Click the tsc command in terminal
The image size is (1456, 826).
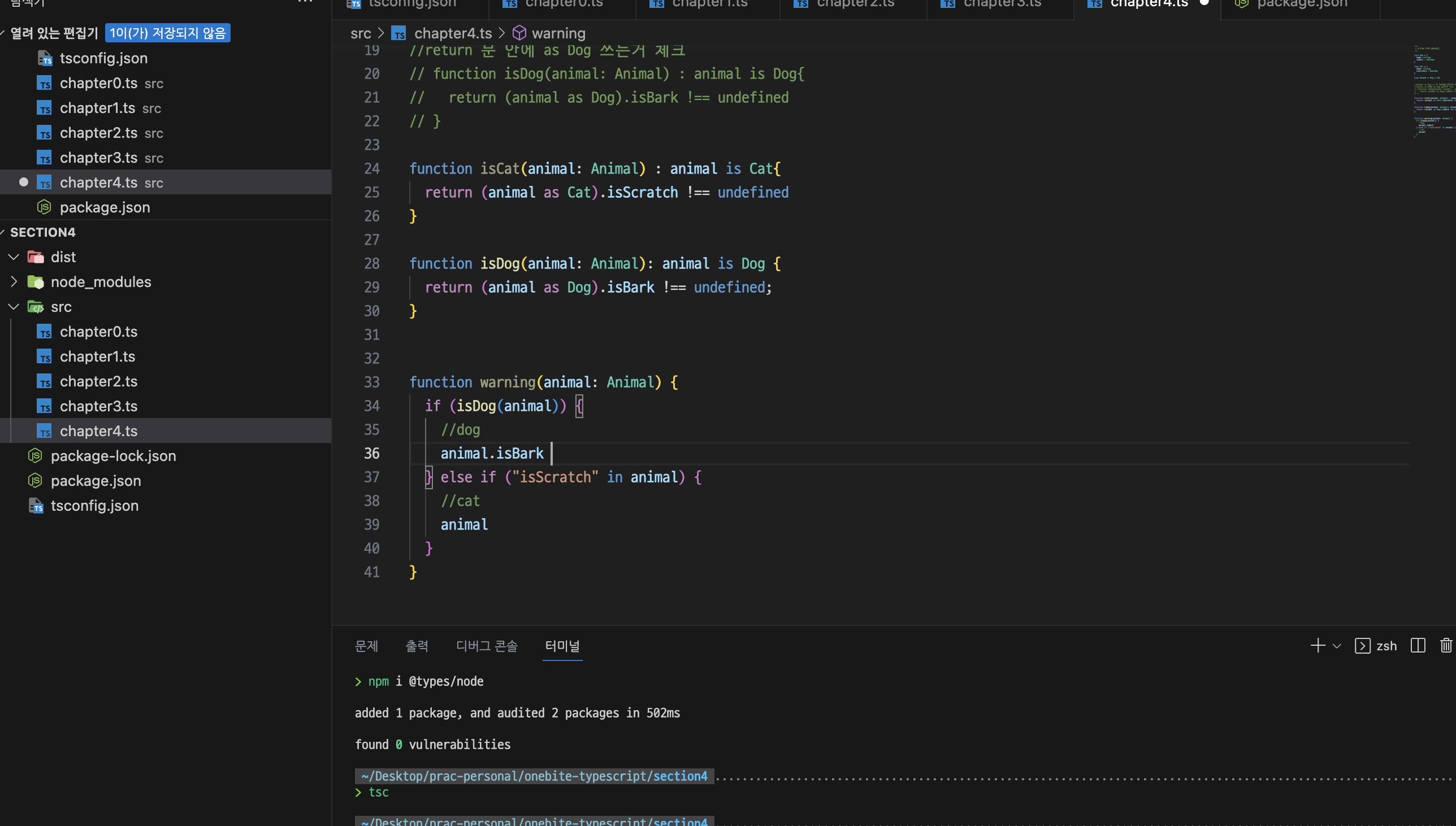379,793
